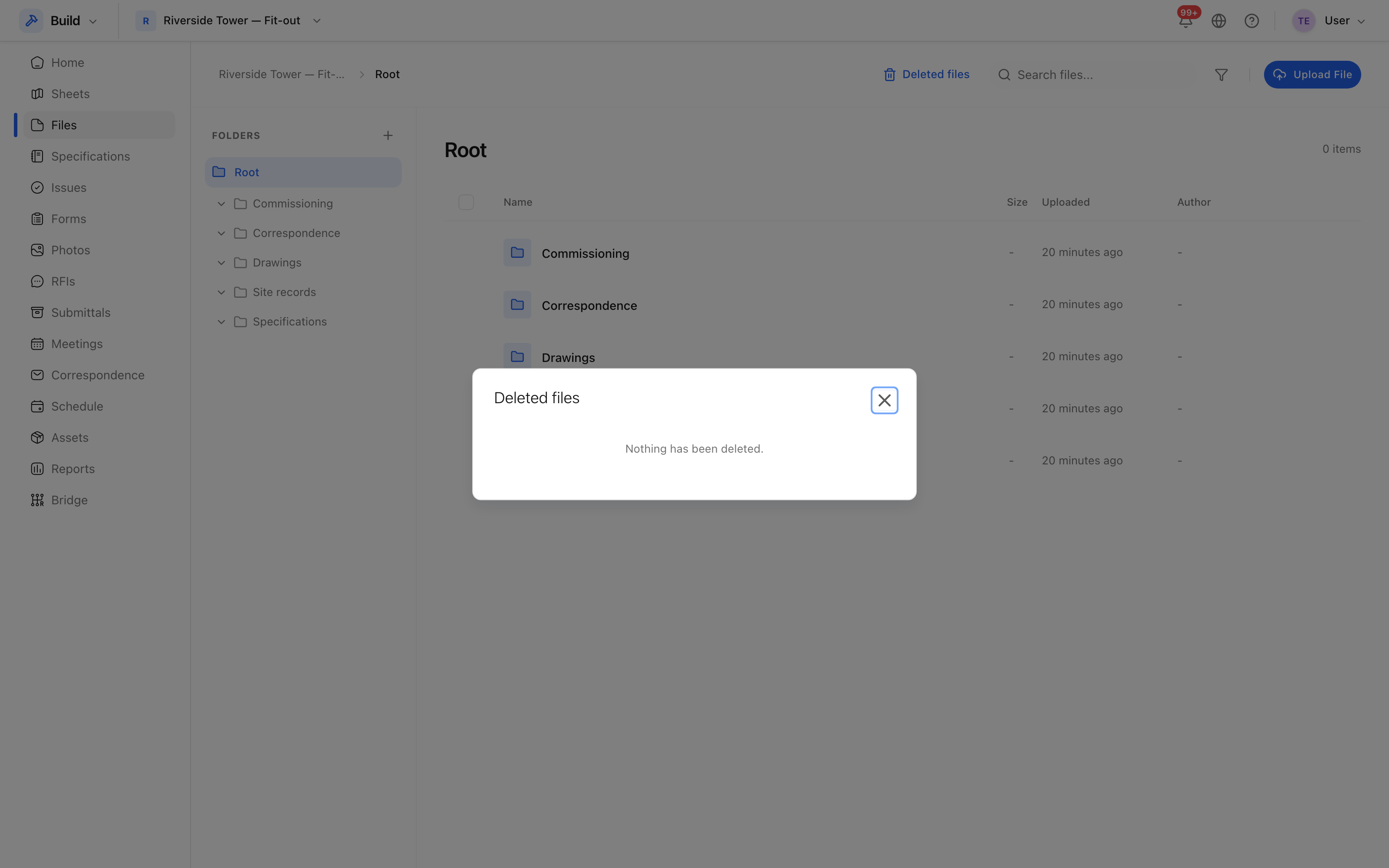Click the TE user avatar
This screenshot has height=868, width=1389.
1303,21
